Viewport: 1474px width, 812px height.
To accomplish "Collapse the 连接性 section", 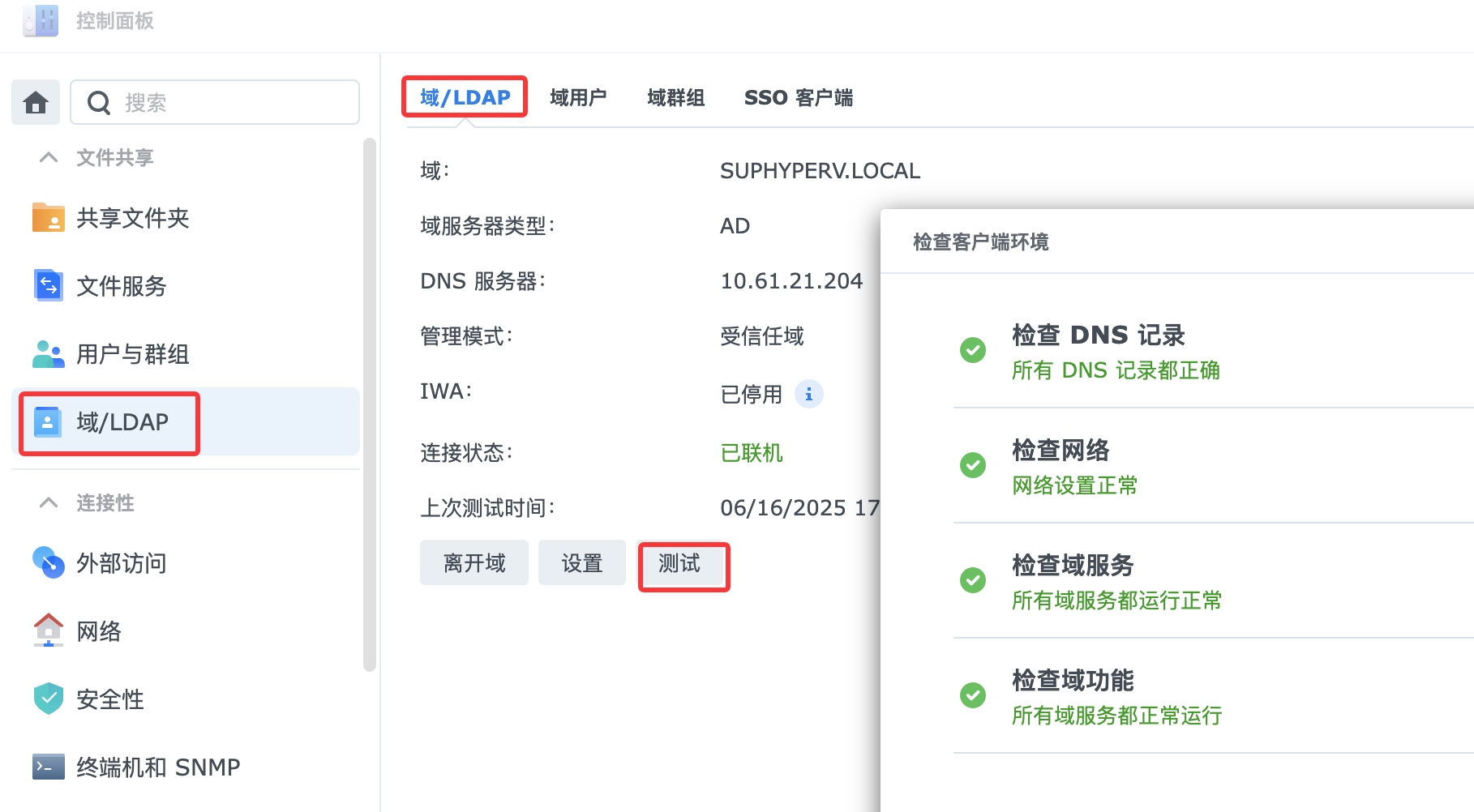I will pos(49,503).
